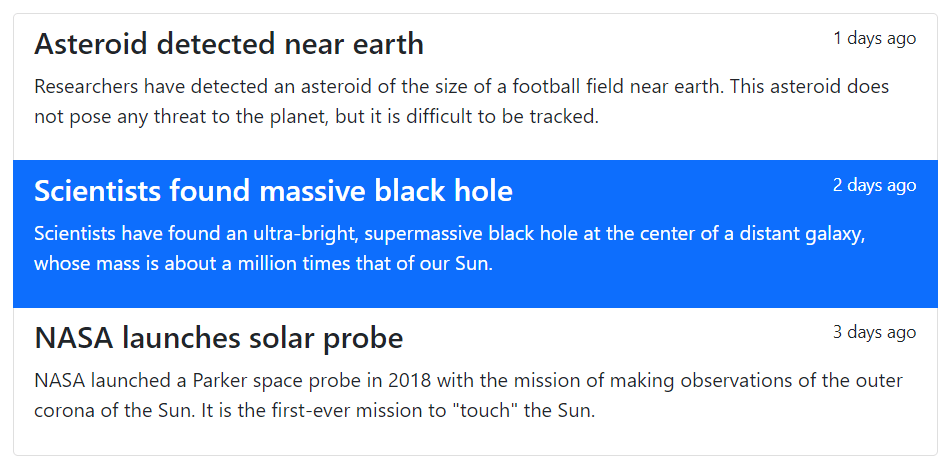Open the "NASA launches solar probe" heading
This screenshot has width=950, height=468.
coord(219,338)
